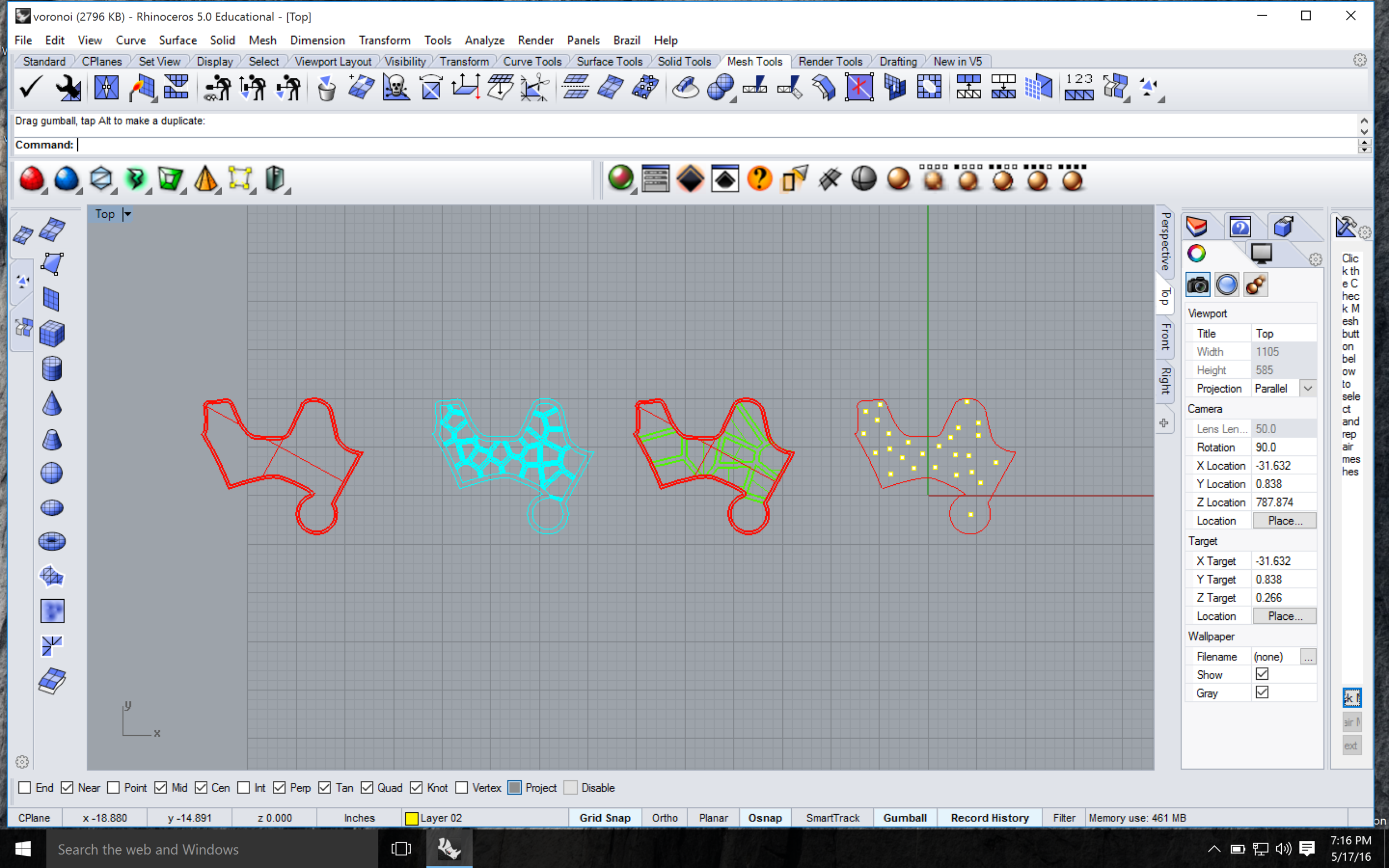Click the Shaded display mode icon

point(64,179)
